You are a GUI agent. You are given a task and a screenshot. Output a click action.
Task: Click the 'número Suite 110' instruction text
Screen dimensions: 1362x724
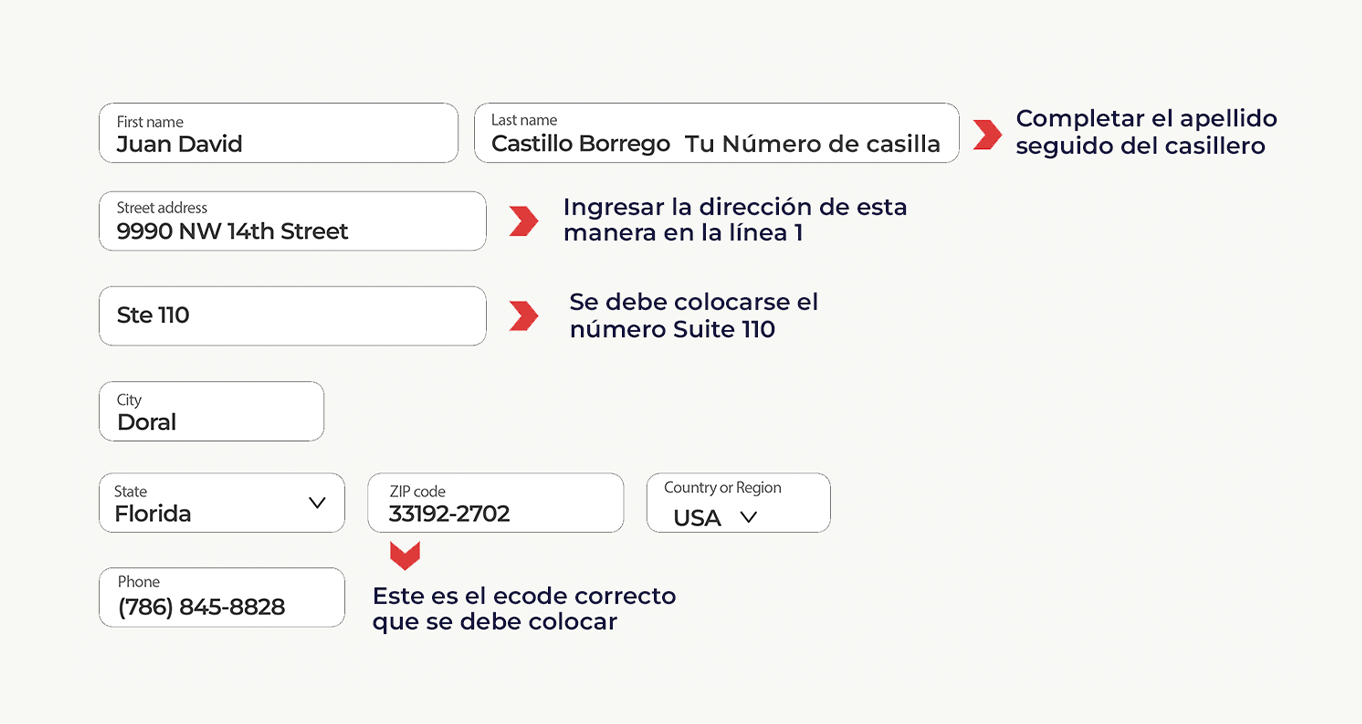pos(672,330)
